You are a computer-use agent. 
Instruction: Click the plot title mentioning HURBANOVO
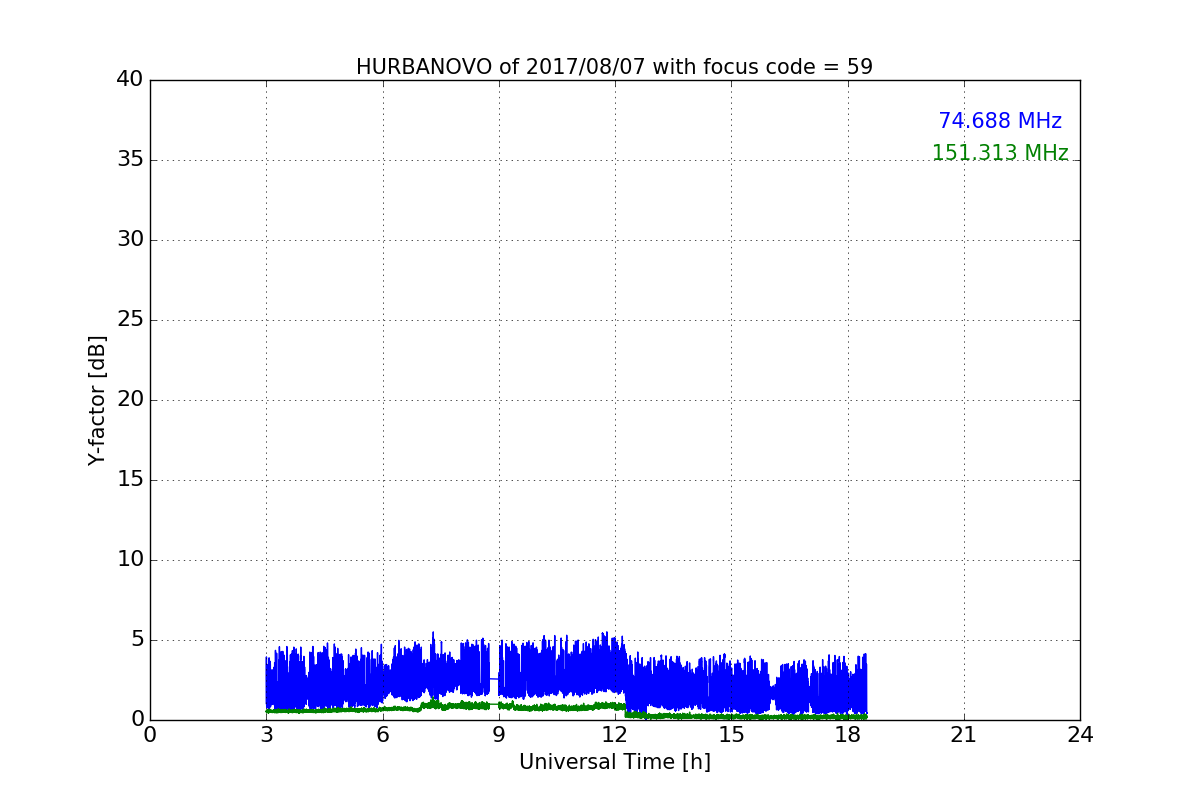coord(614,67)
